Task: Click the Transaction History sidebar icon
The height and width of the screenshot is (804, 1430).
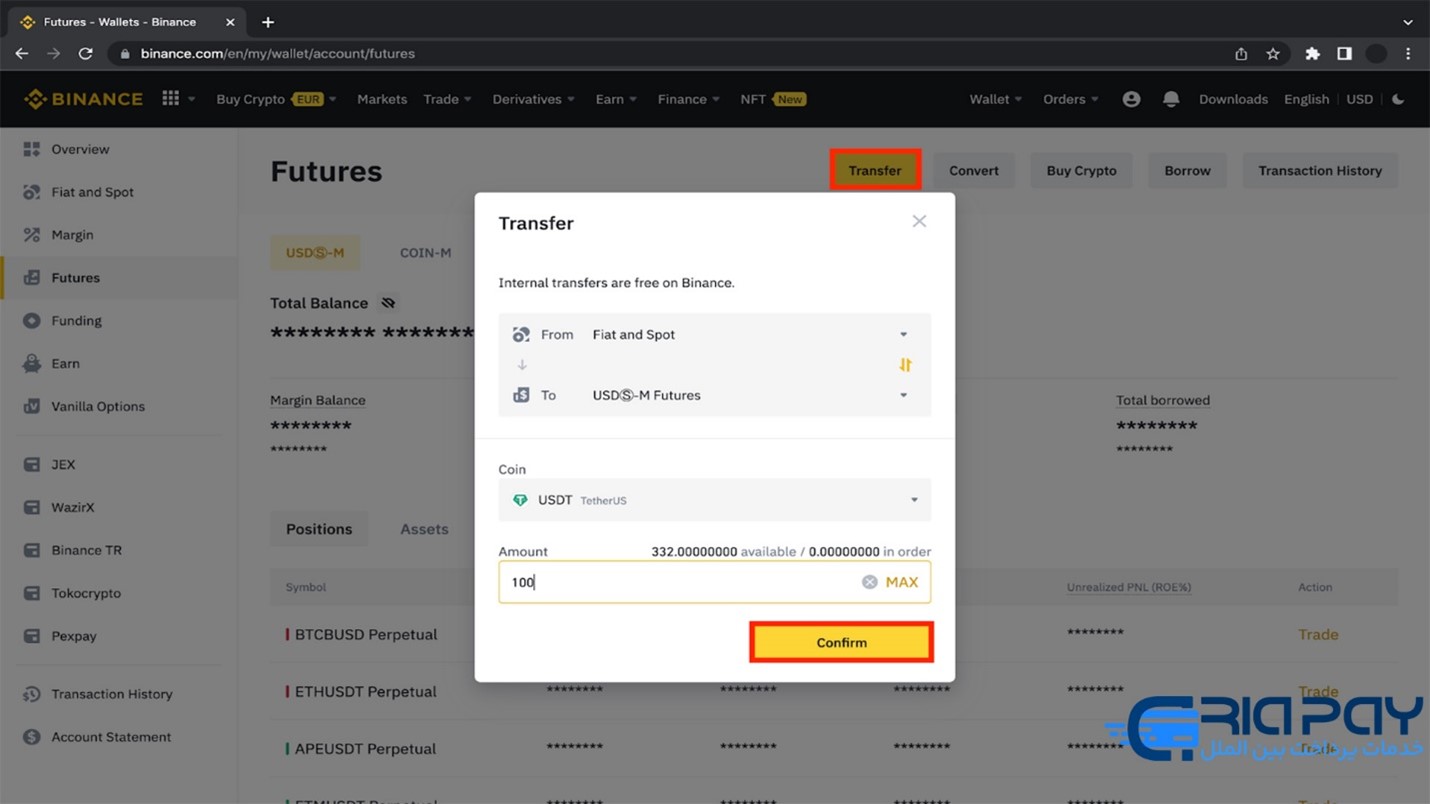Action: (x=32, y=694)
